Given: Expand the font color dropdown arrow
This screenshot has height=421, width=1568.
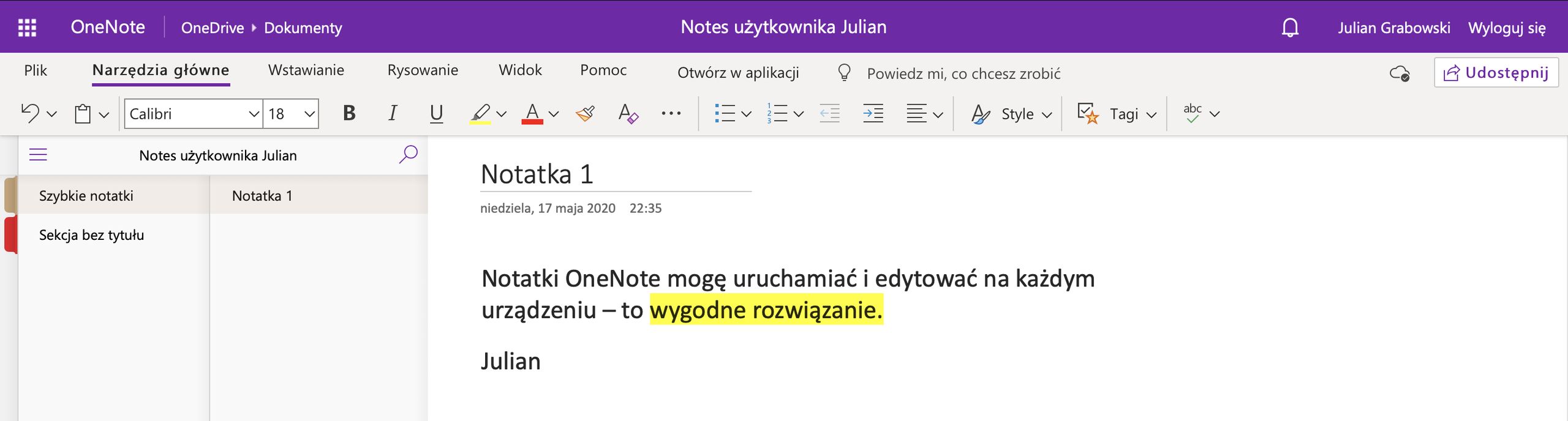Looking at the screenshot, I should point(554,114).
